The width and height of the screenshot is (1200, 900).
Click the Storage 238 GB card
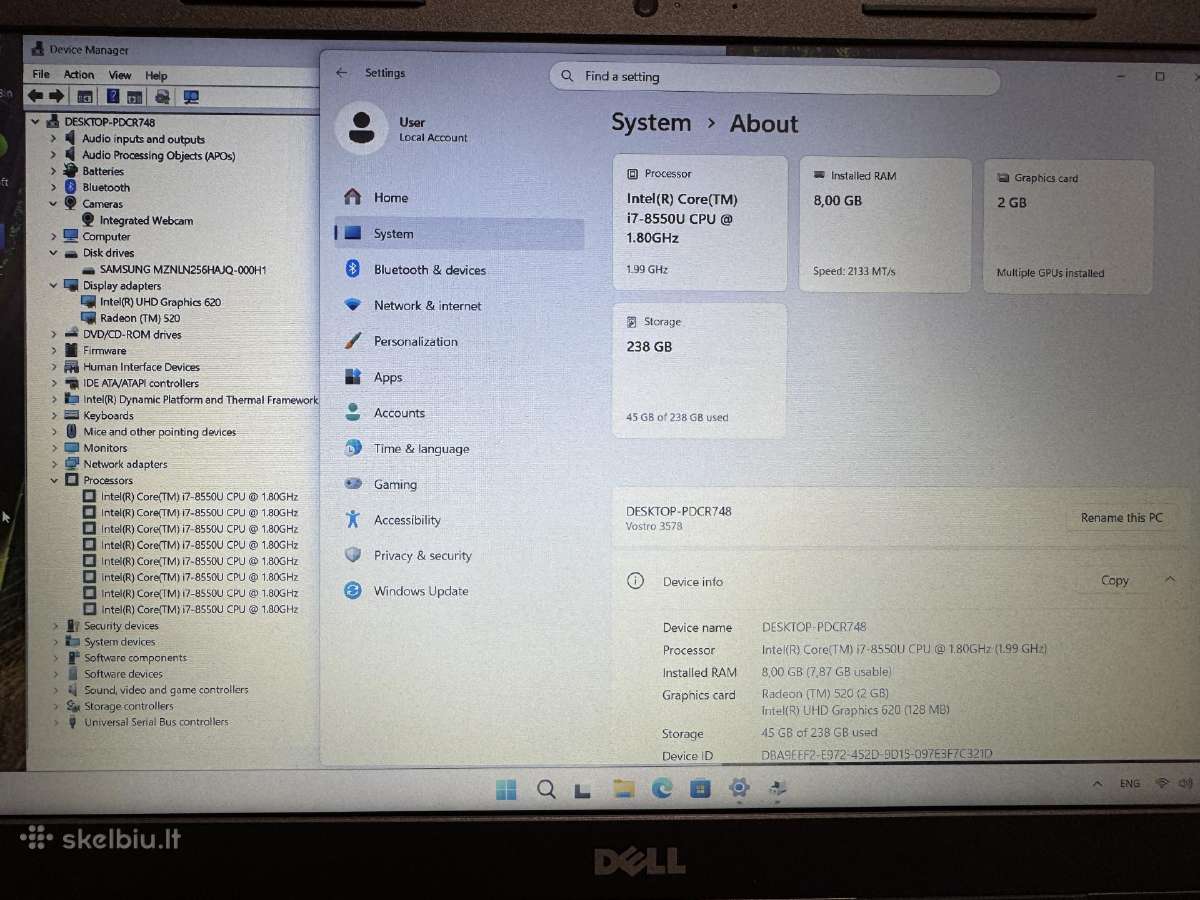(x=699, y=371)
